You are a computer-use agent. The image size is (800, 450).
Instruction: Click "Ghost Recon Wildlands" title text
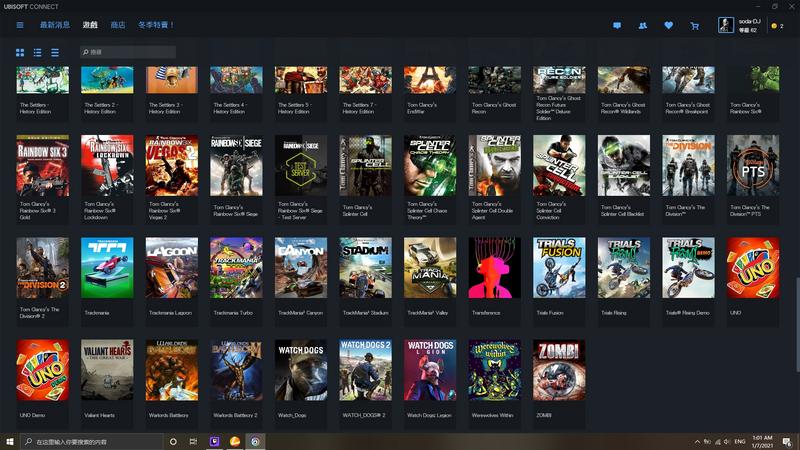pos(623,108)
